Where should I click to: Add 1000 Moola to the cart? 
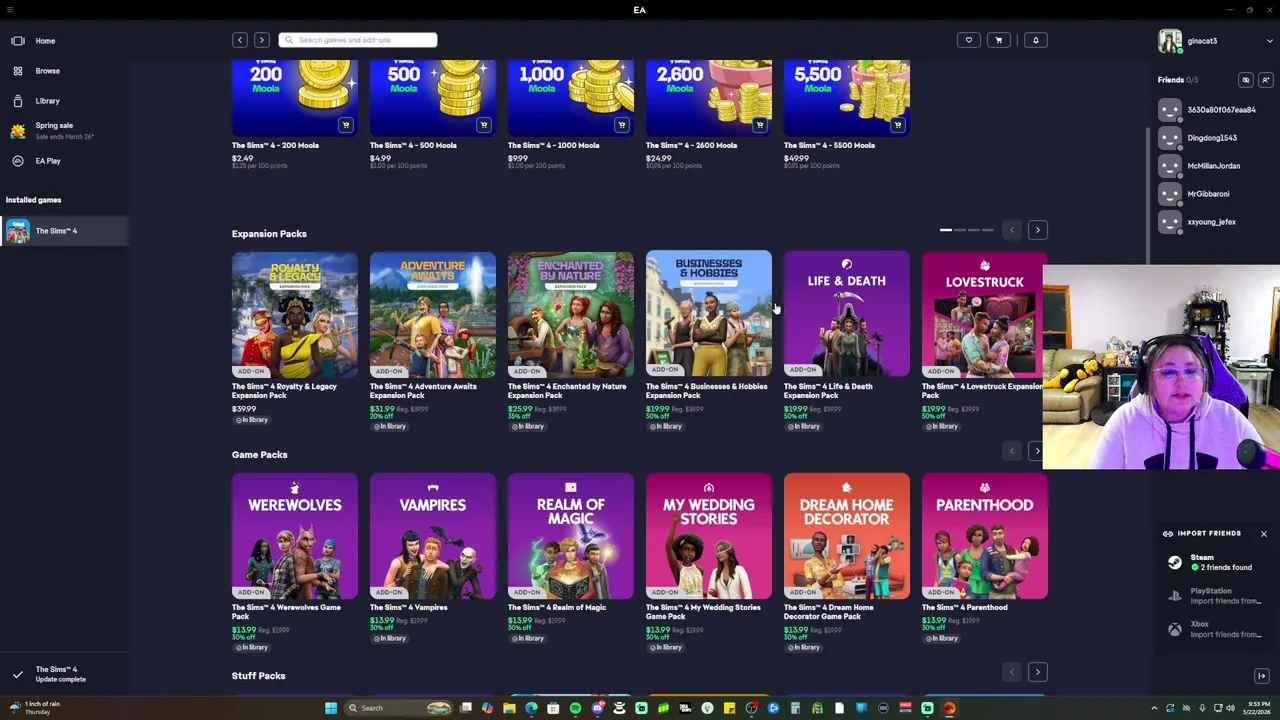pyautogui.click(x=621, y=125)
